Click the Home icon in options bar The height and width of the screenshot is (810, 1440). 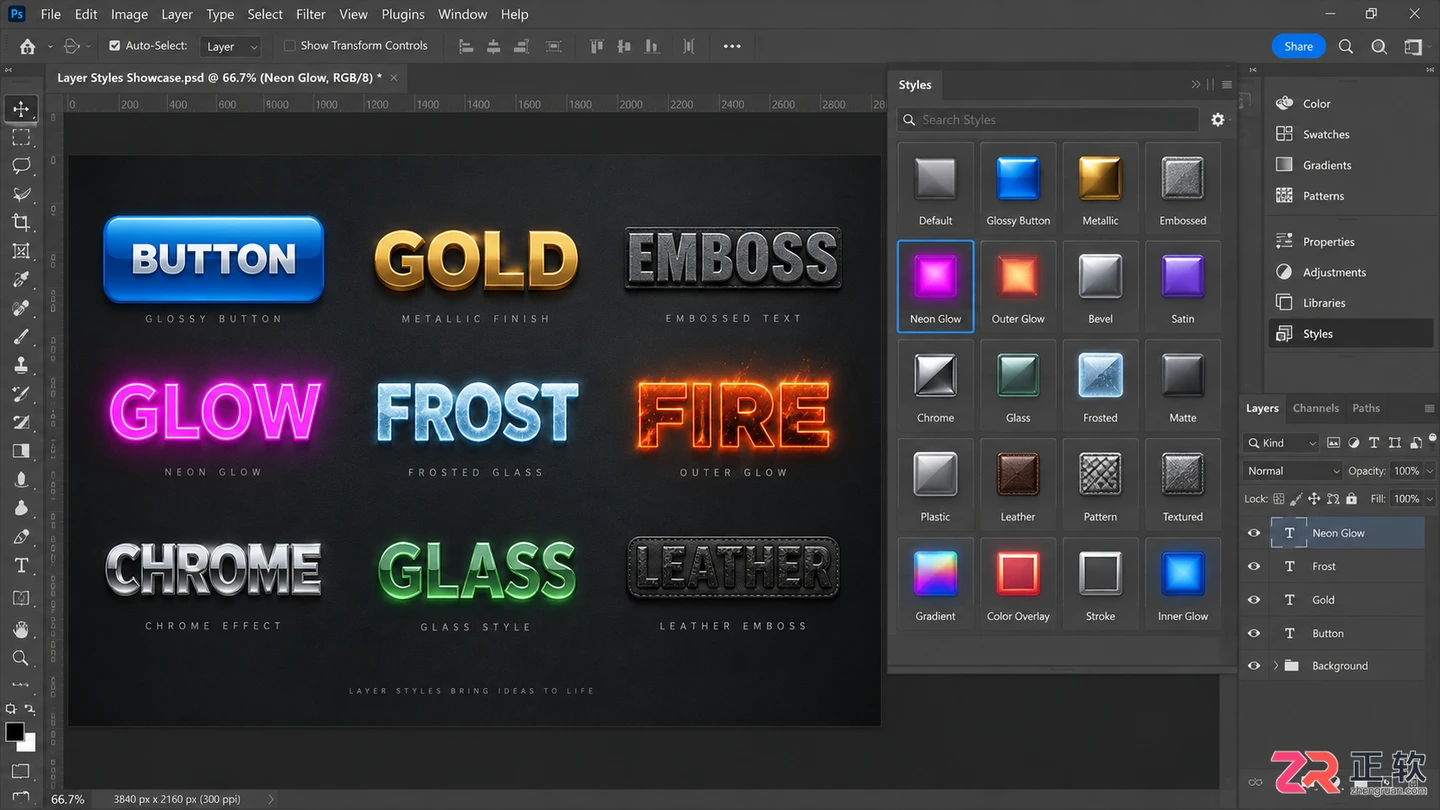pos(28,46)
